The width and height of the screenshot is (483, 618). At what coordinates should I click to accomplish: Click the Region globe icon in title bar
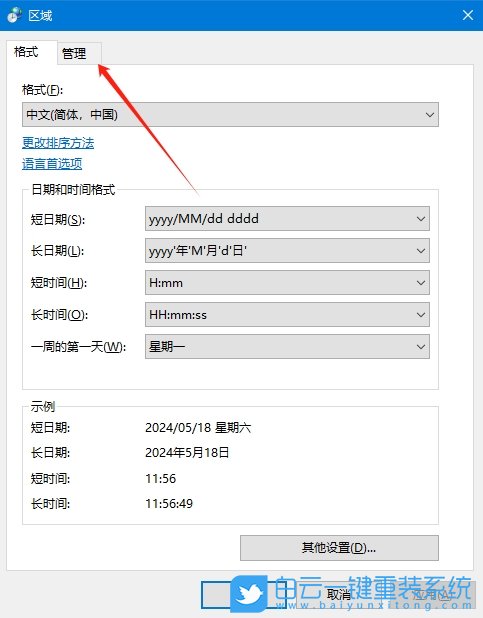(x=15, y=15)
